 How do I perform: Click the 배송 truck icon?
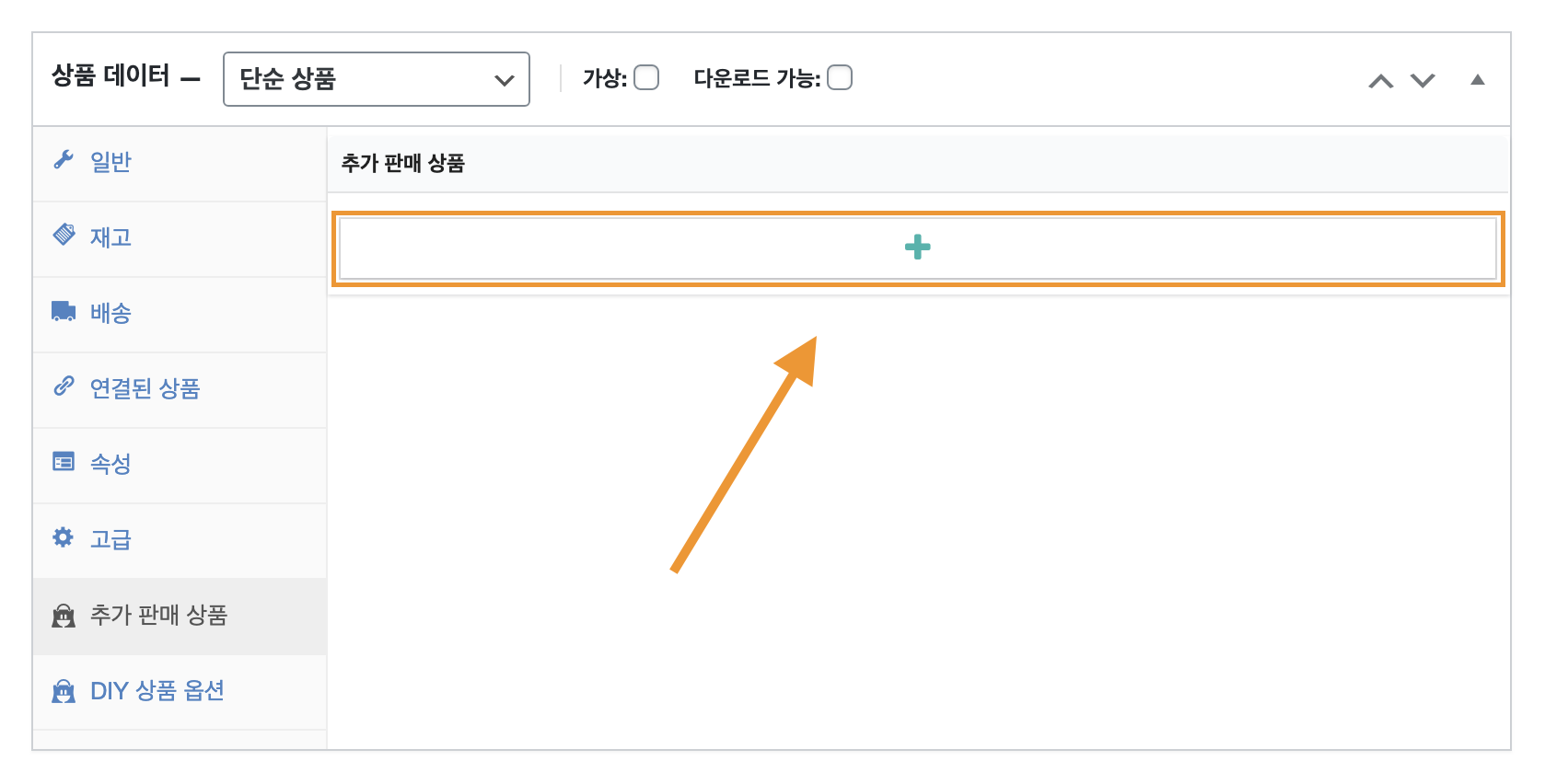(64, 311)
